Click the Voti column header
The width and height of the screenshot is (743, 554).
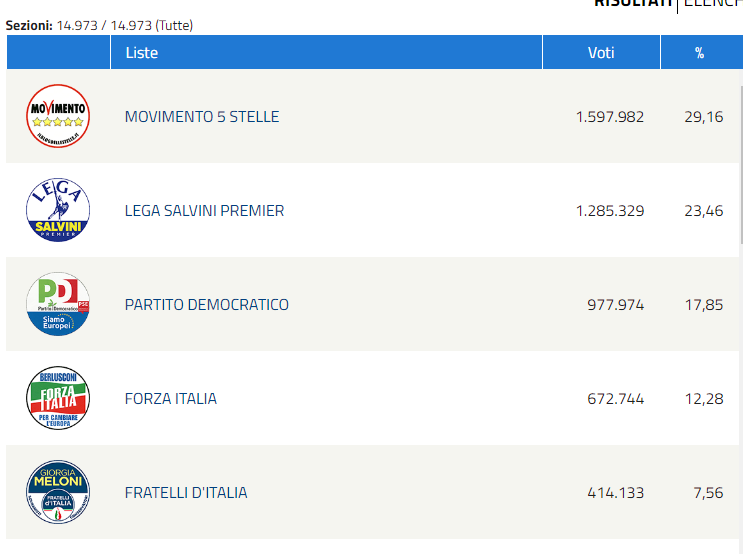click(601, 52)
